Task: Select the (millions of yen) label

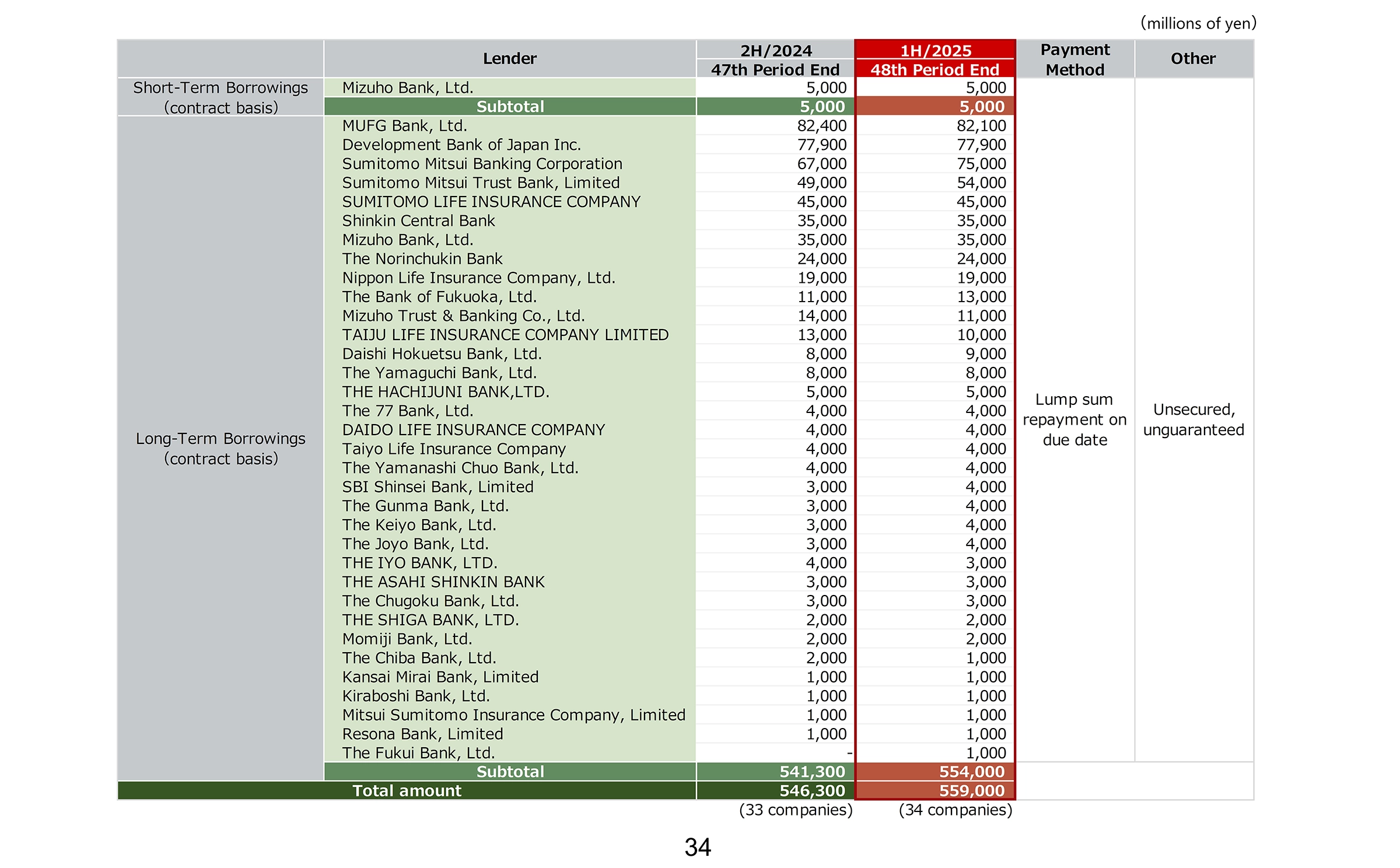Action: pyautogui.click(x=1198, y=23)
